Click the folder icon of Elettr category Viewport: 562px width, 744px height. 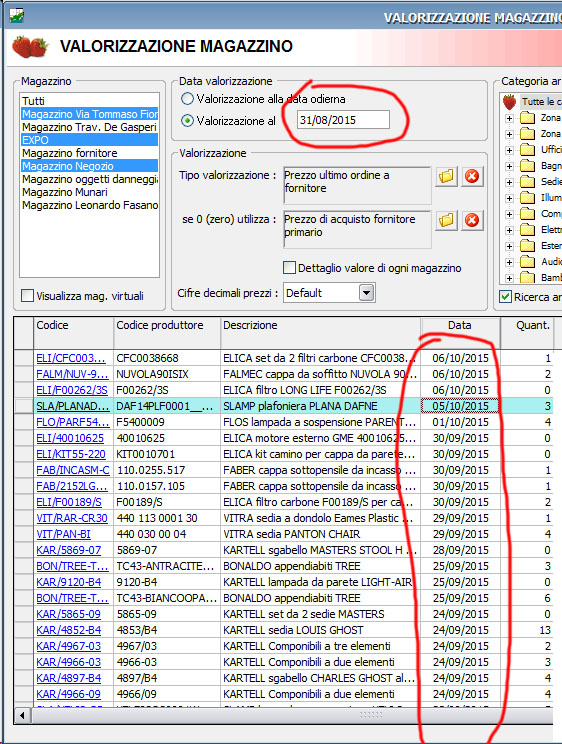pos(527,230)
